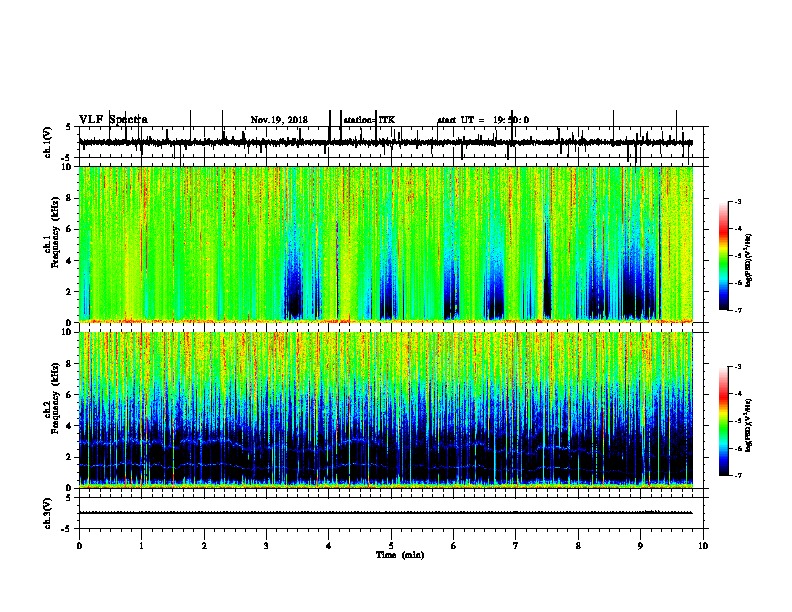Click the time axis tick label "4"
Image resolution: width=792 pixels, height=612 pixels.
[x=329, y=545]
